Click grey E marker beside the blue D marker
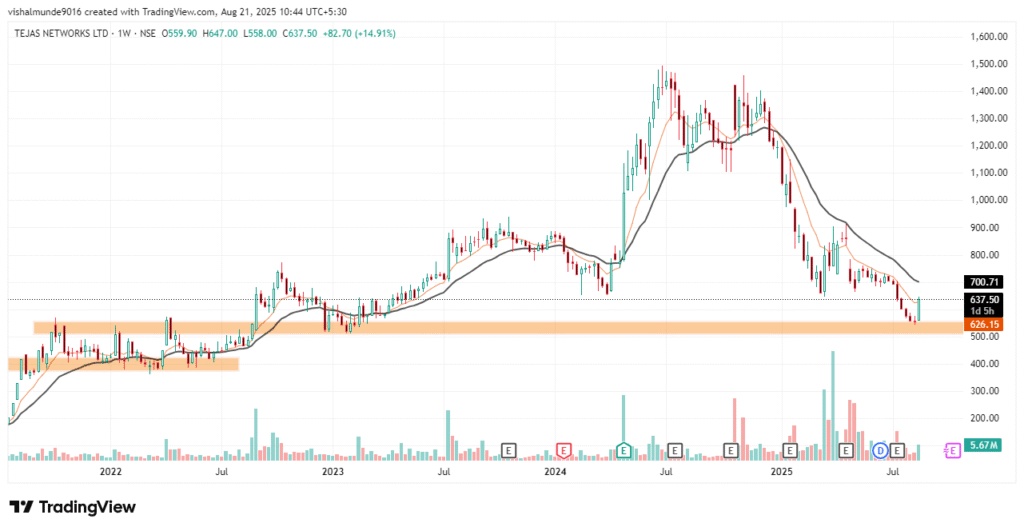Viewport: 1024px width, 531px height. (897, 450)
